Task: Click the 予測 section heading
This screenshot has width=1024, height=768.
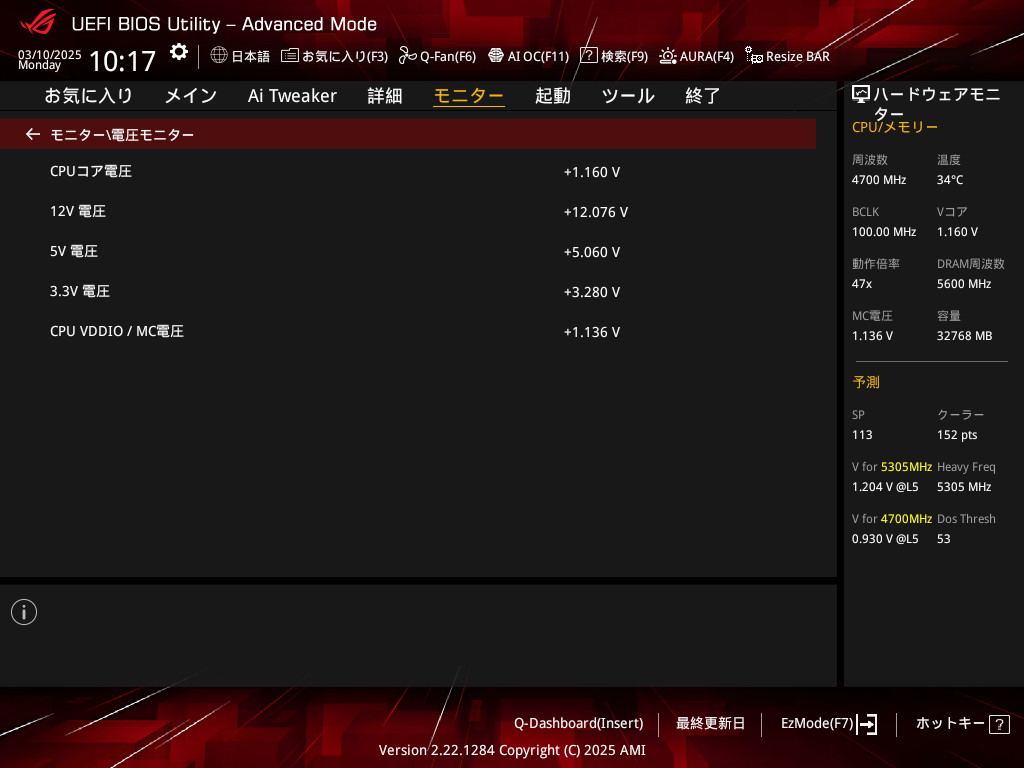Action: 866,382
